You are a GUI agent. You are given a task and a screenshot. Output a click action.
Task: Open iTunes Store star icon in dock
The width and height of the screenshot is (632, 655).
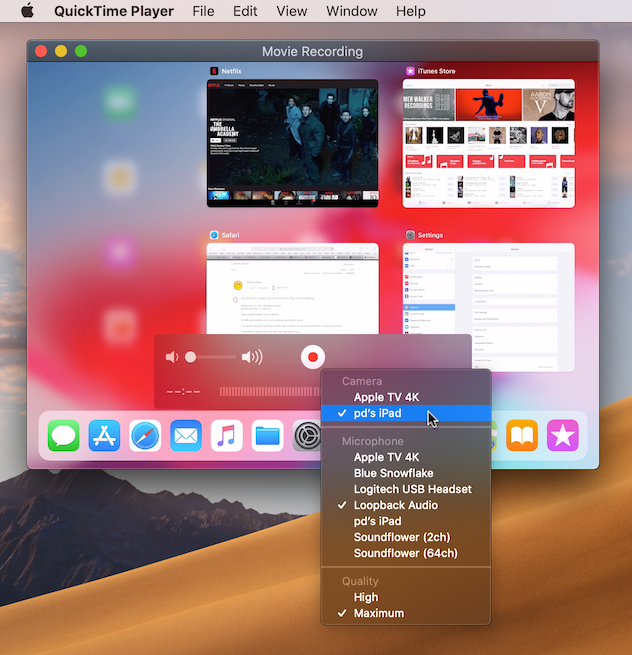click(563, 436)
